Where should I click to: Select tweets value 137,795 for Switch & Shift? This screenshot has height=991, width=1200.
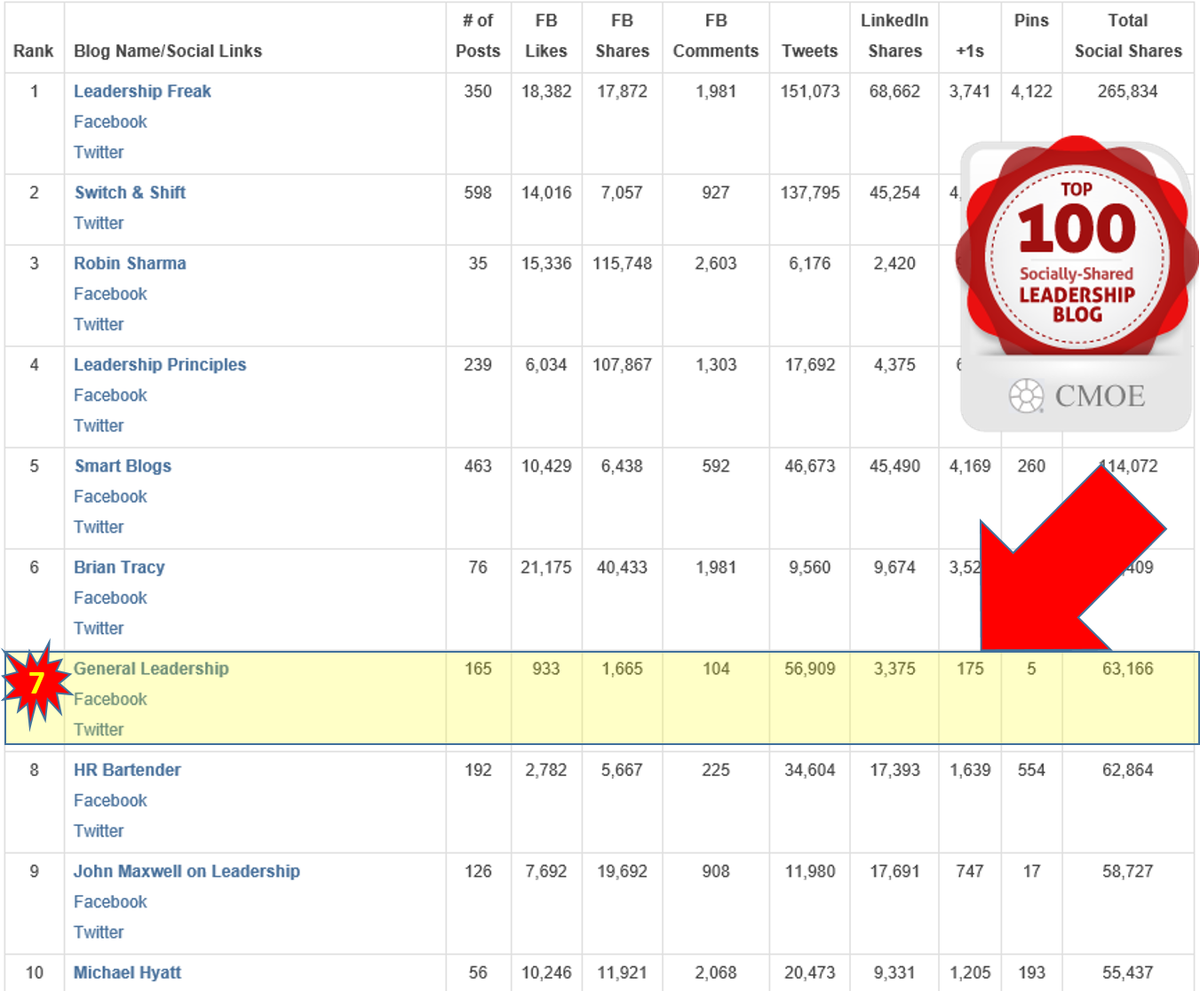(x=810, y=192)
